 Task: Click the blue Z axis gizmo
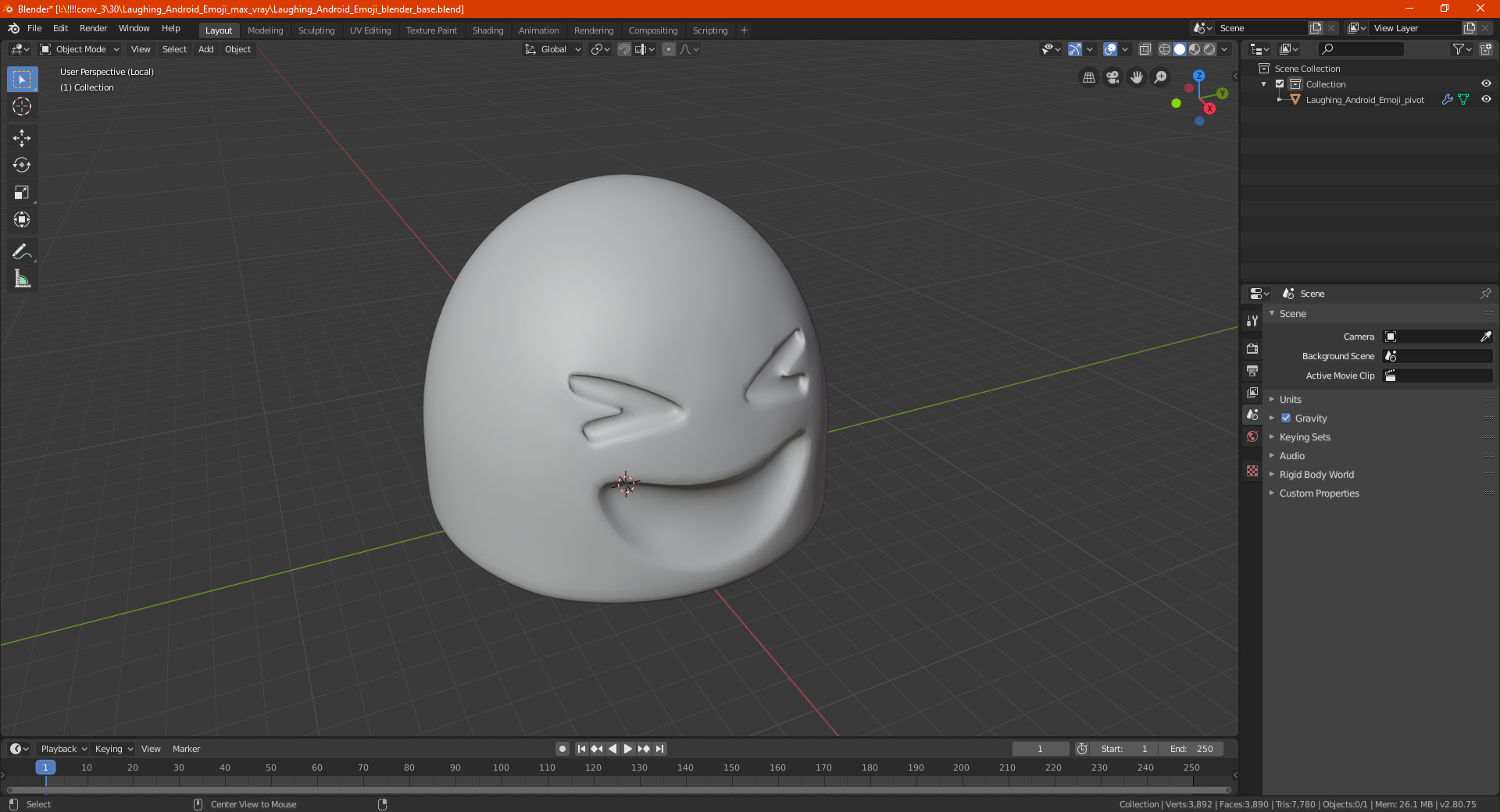point(1199,76)
